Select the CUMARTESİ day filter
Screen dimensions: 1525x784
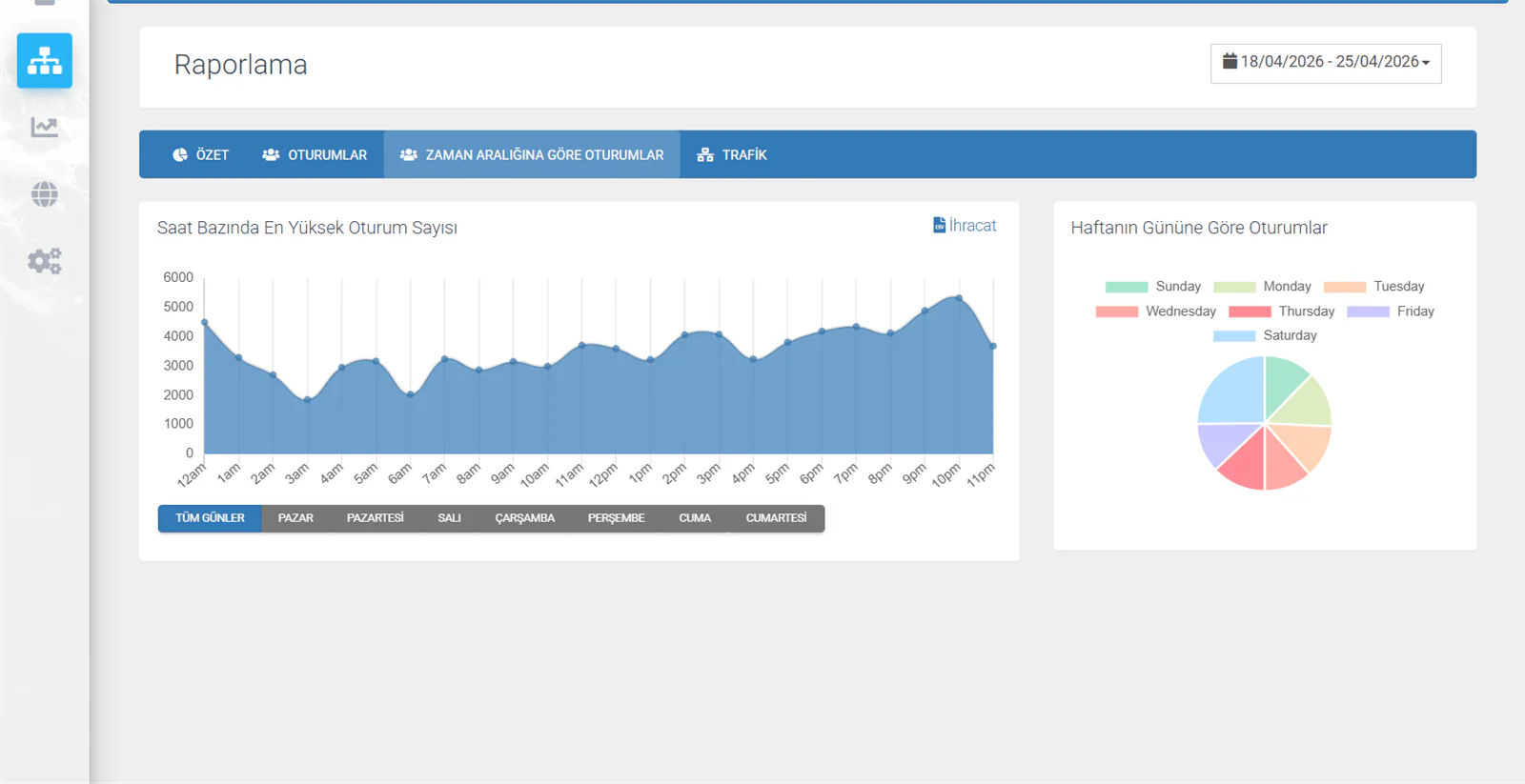[776, 518]
